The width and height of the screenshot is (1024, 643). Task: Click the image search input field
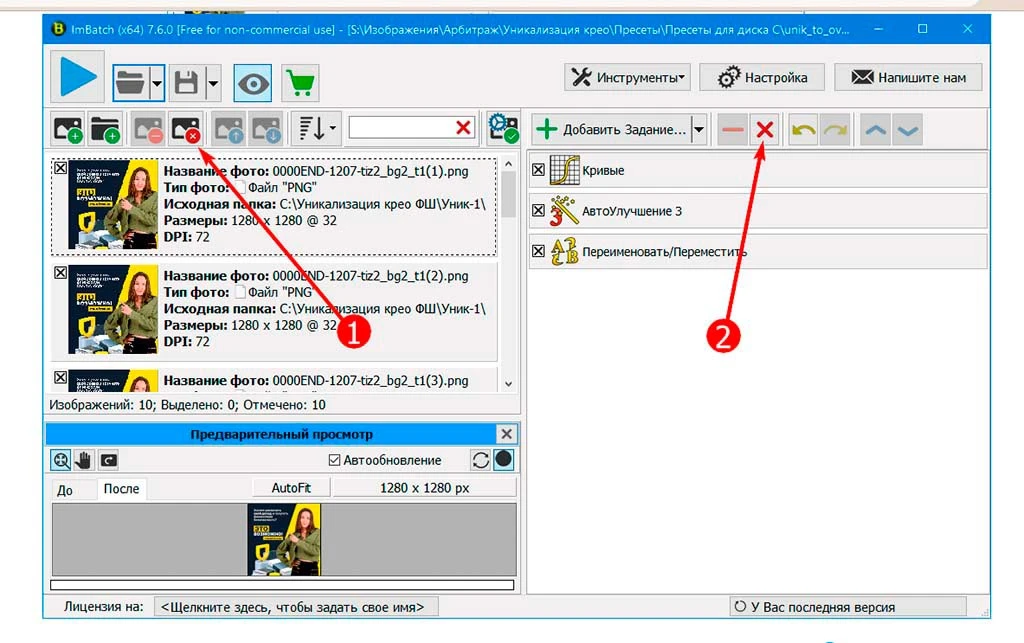[x=401, y=128]
